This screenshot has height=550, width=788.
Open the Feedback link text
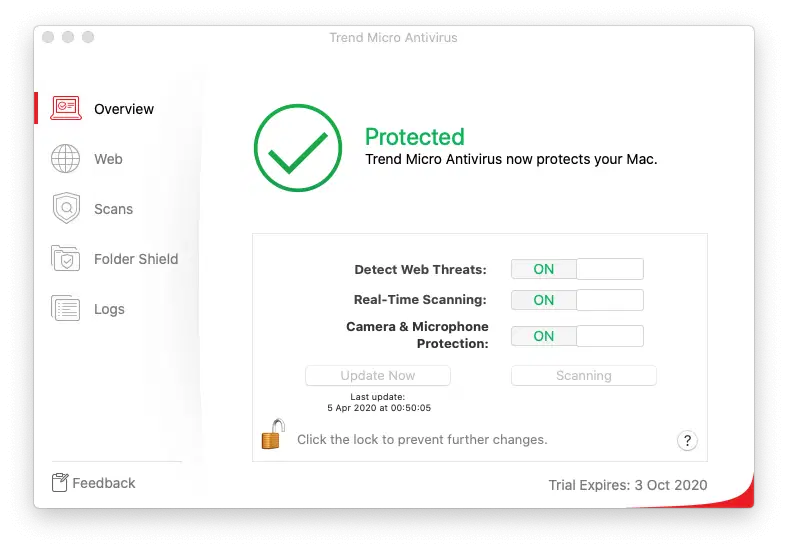point(104,483)
